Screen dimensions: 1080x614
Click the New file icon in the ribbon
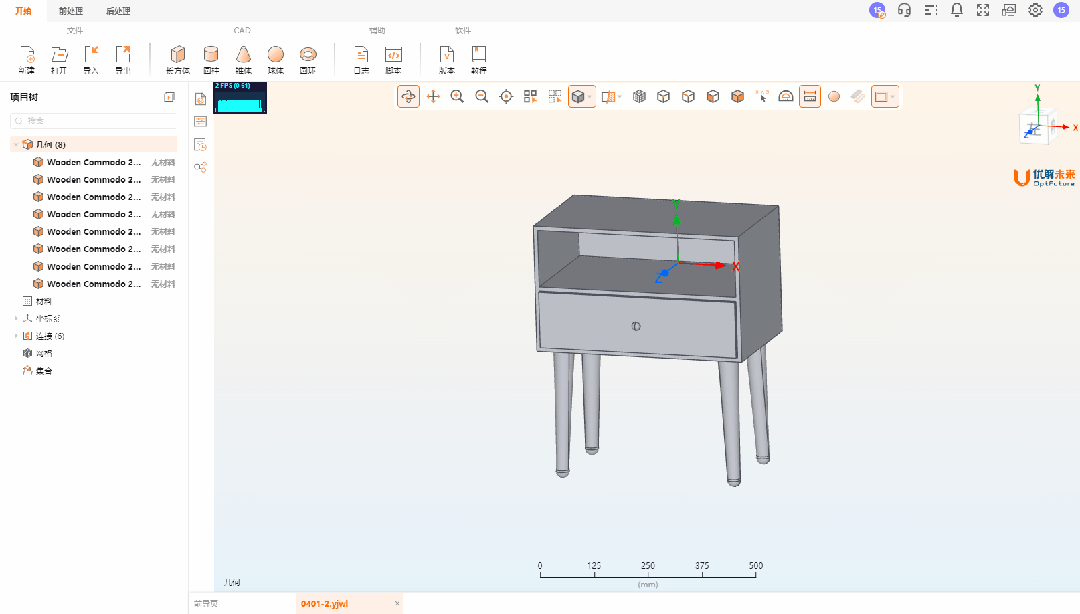[x=27, y=55]
